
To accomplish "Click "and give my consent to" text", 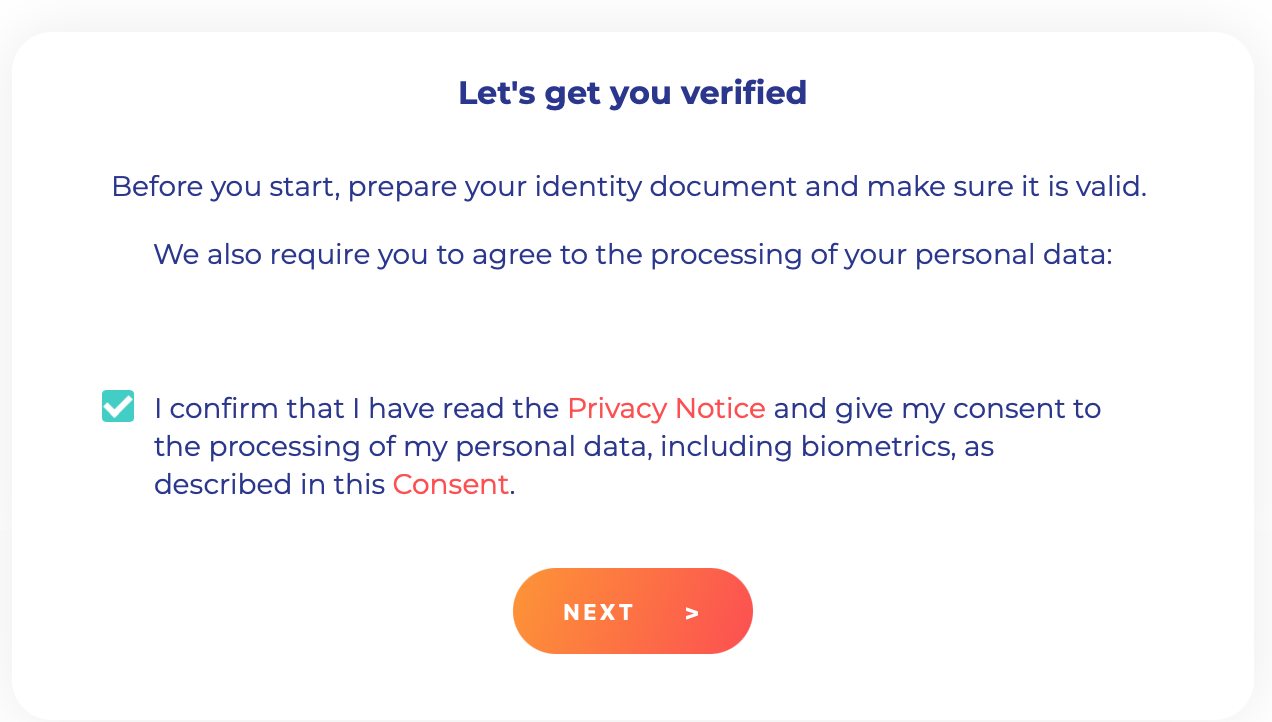I will coord(937,409).
